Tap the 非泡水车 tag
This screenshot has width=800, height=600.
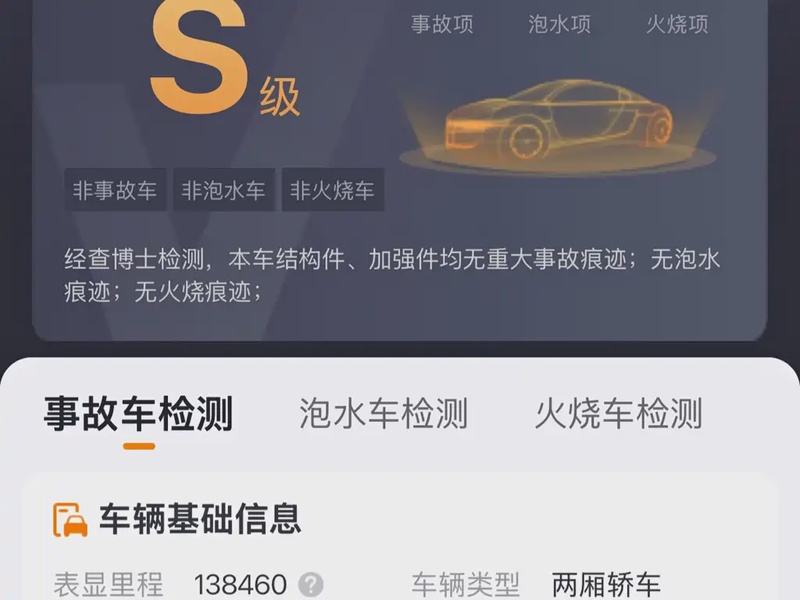pos(223,190)
